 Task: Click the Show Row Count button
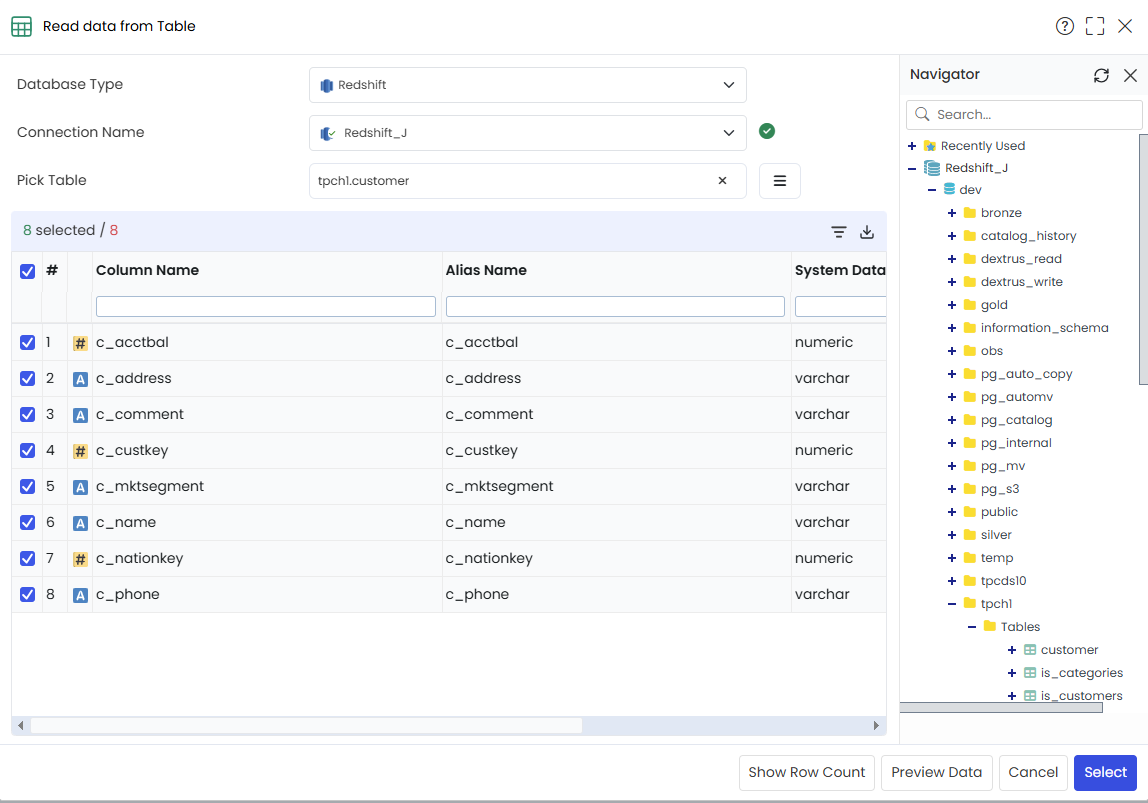tap(807, 773)
